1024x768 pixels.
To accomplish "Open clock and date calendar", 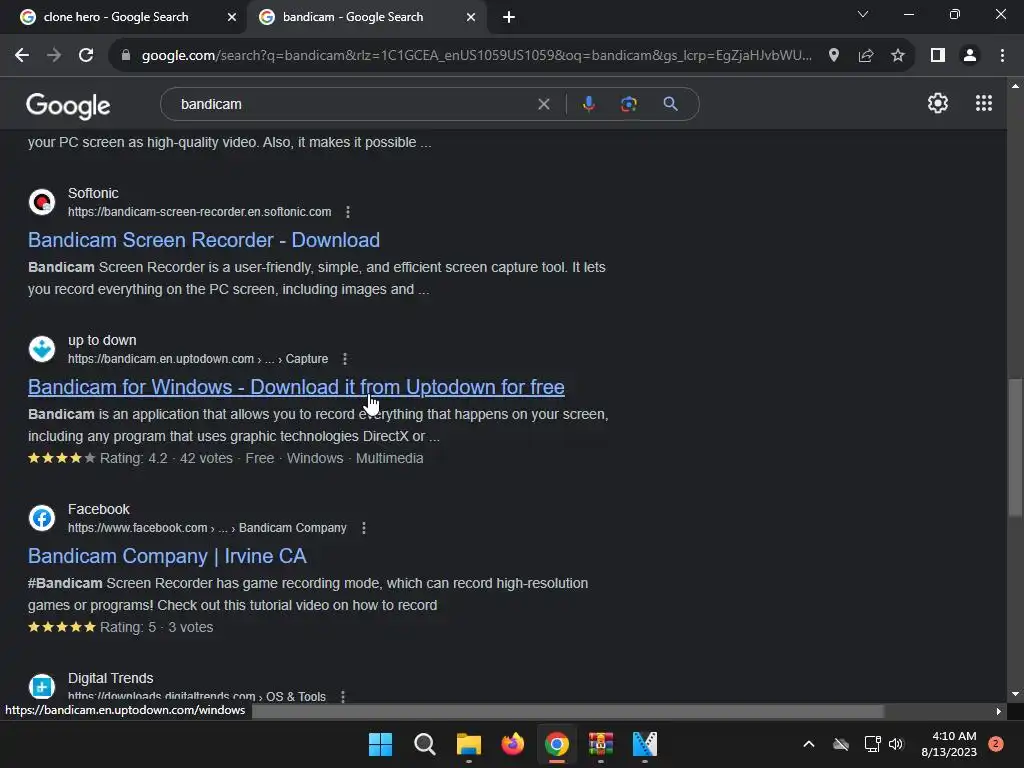I will click(949, 744).
